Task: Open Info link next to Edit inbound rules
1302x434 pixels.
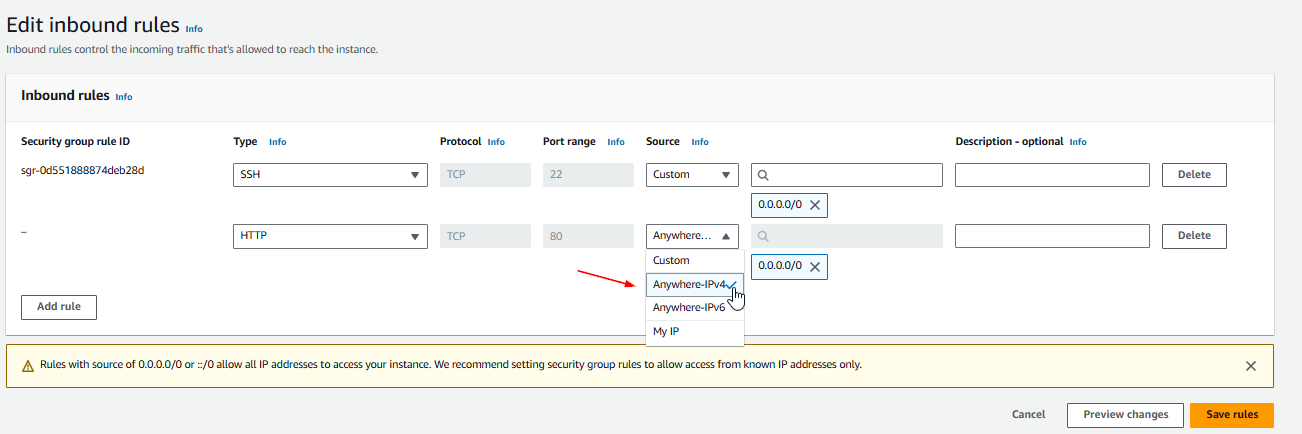Action: 194,29
